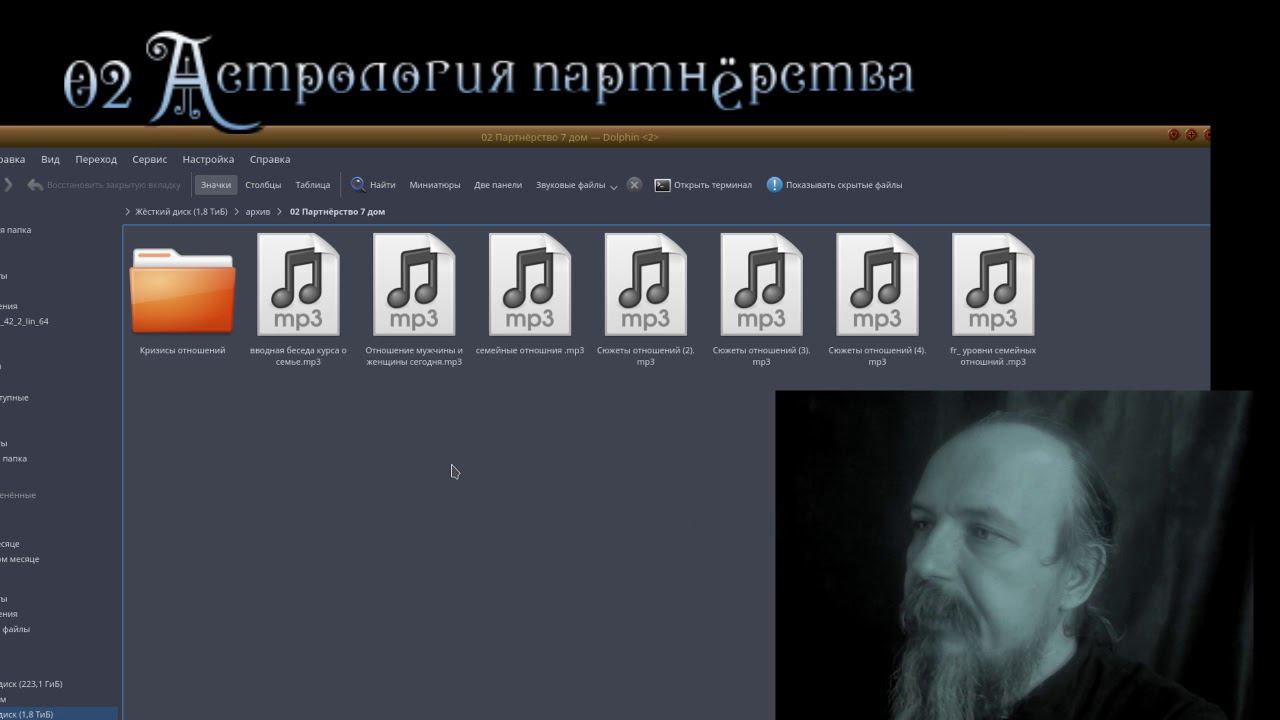Toggle Показывать скрытые файлы
The image size is (1280, 720).
pyautogui.click(x=835, y=185)
